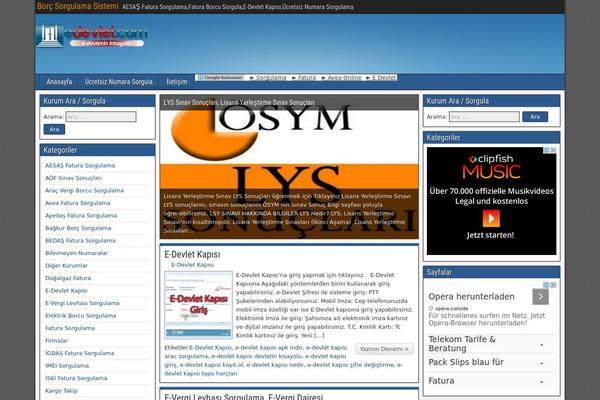Close the Opera herunterladen advertisement
600x400 pixels.
(553, 285)
